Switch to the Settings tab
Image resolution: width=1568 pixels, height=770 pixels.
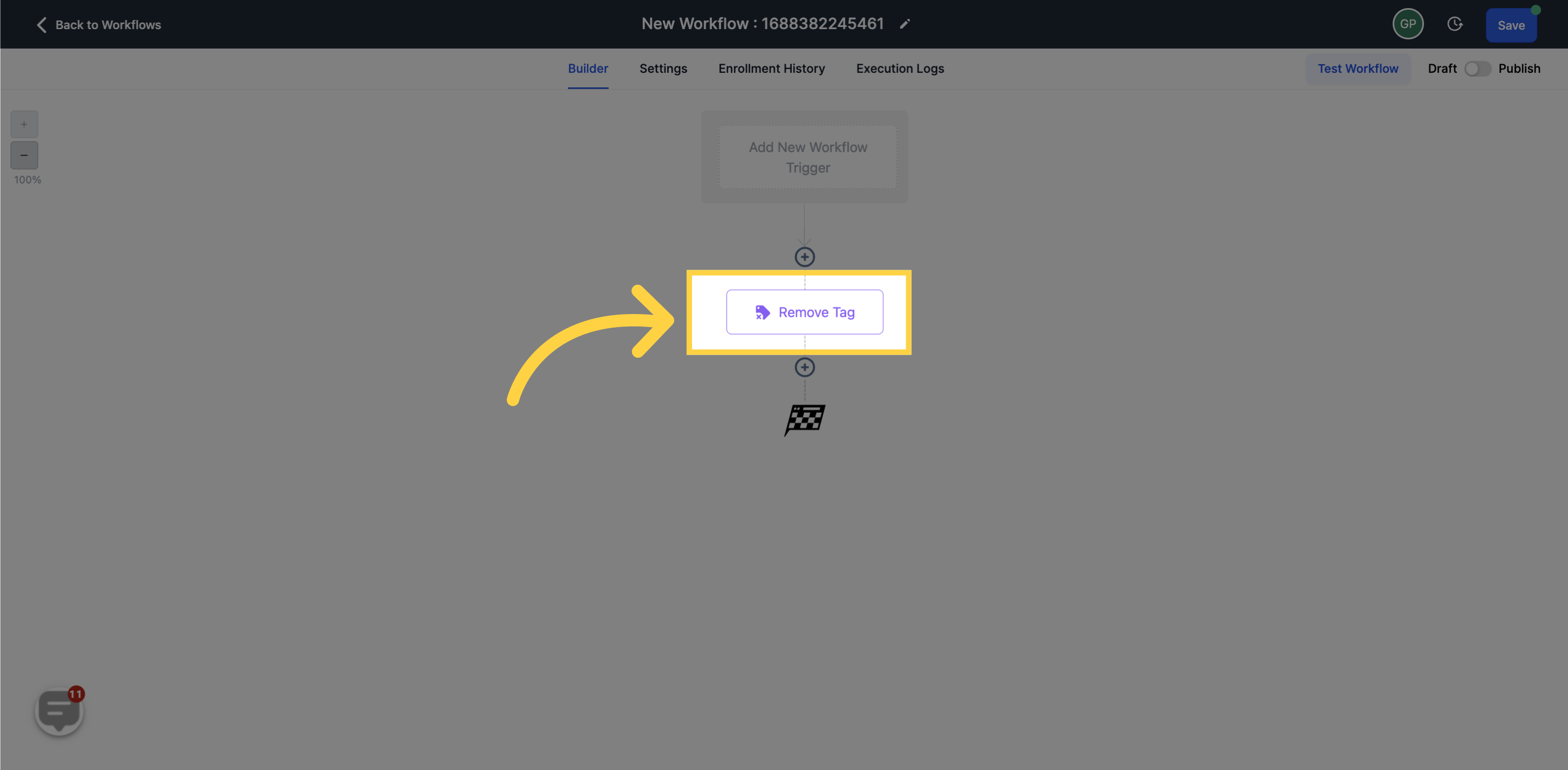(663, 68)
